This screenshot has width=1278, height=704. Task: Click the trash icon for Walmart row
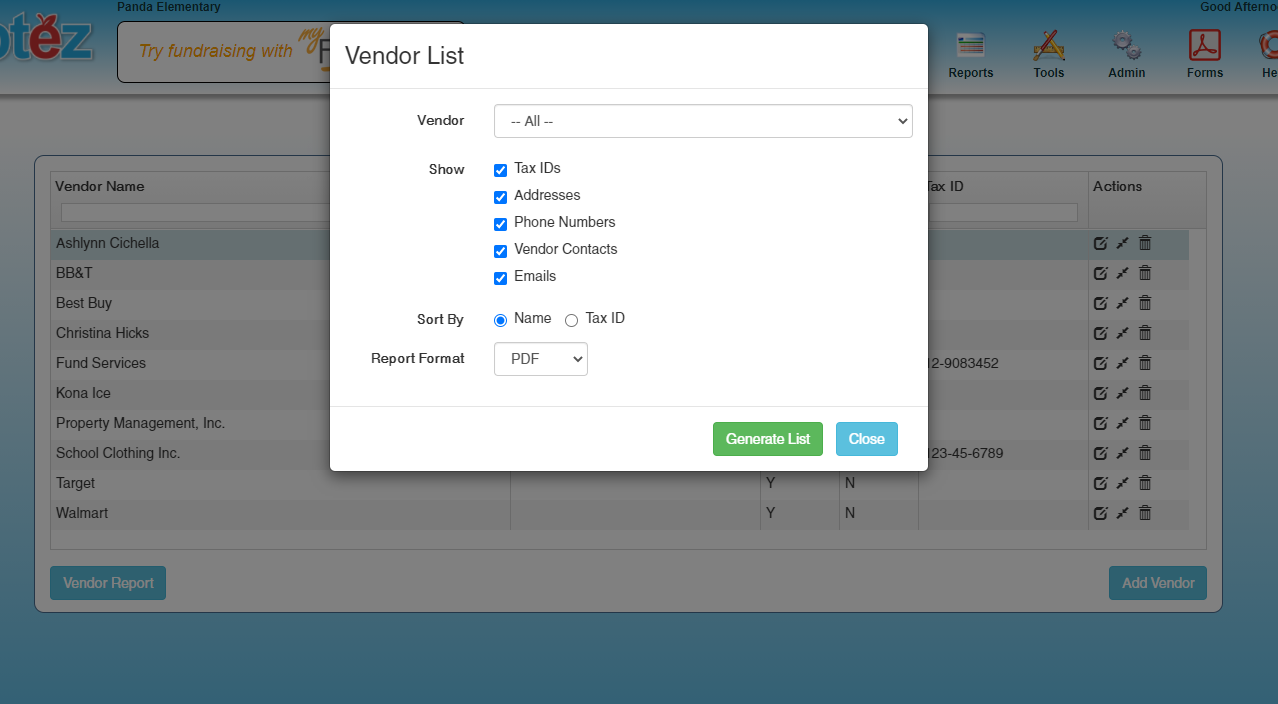(x=1145, y=513)
